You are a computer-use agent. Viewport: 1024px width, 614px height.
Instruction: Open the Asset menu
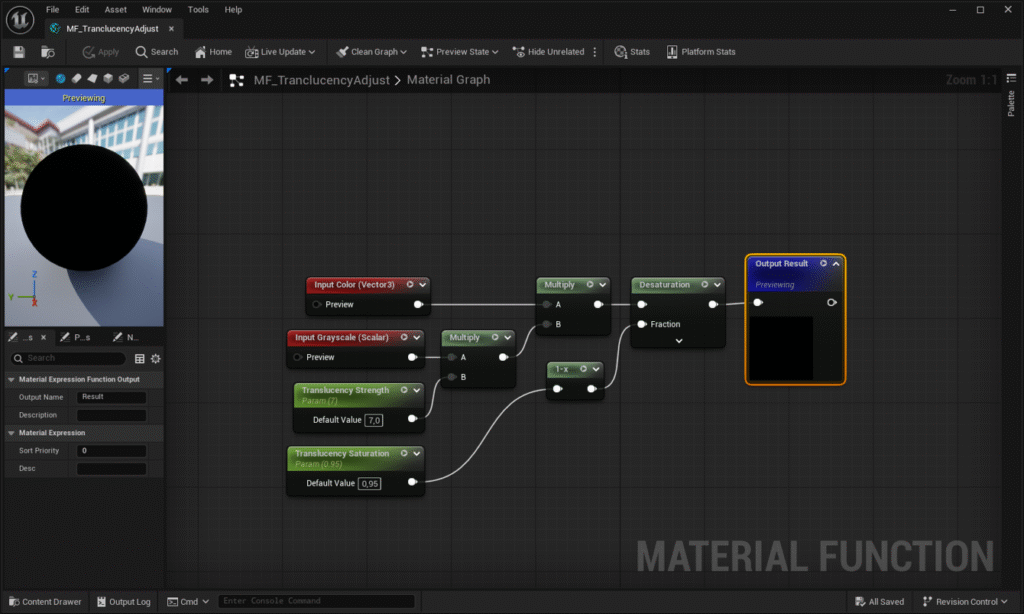(115, 9)
